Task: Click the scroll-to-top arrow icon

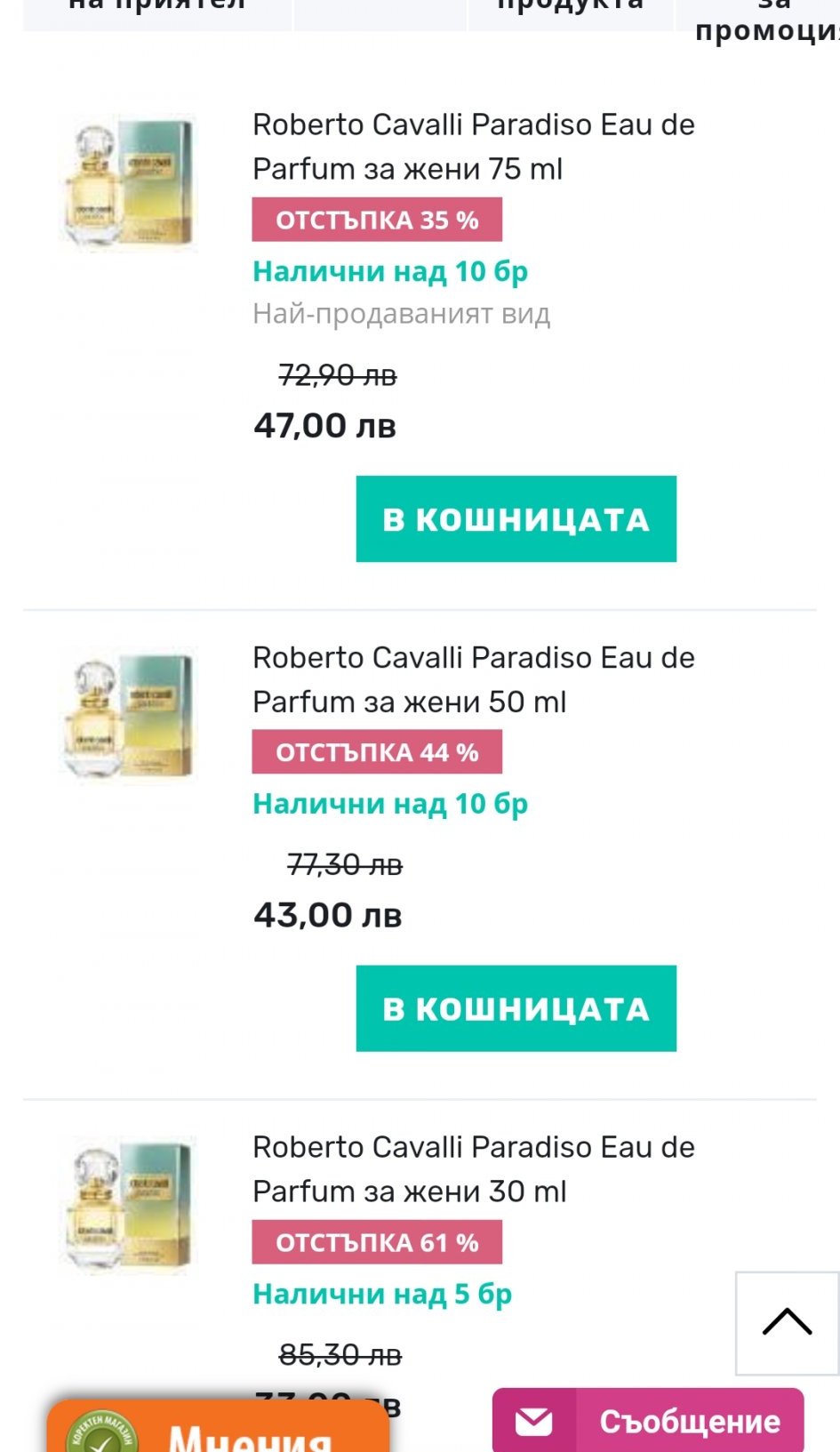Action: coord(787,1322)
